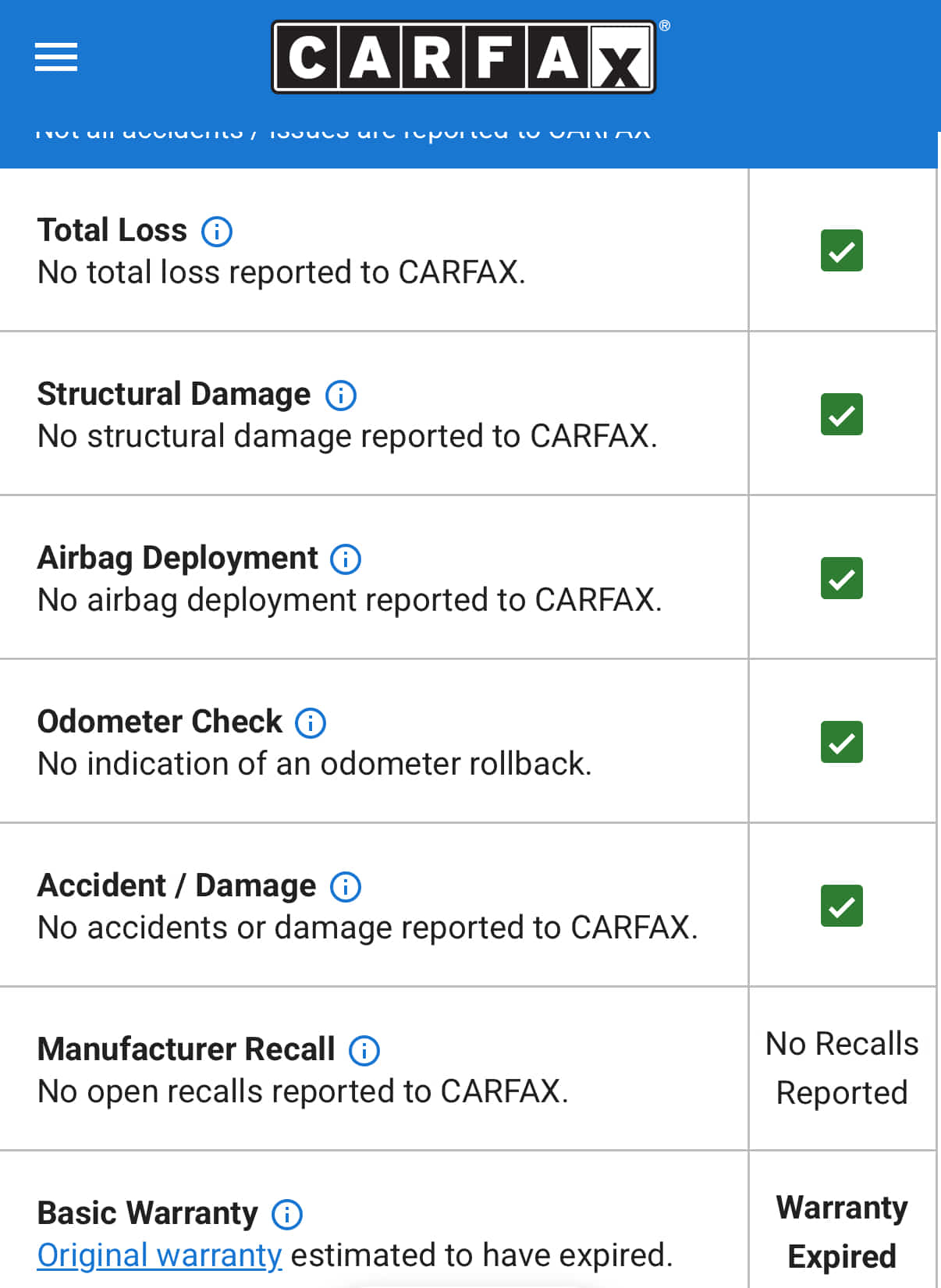Show Structural Damage info tooltip
Image resolution: width=941 pixels, height=1288 pixels.
[x=341, y=396]
